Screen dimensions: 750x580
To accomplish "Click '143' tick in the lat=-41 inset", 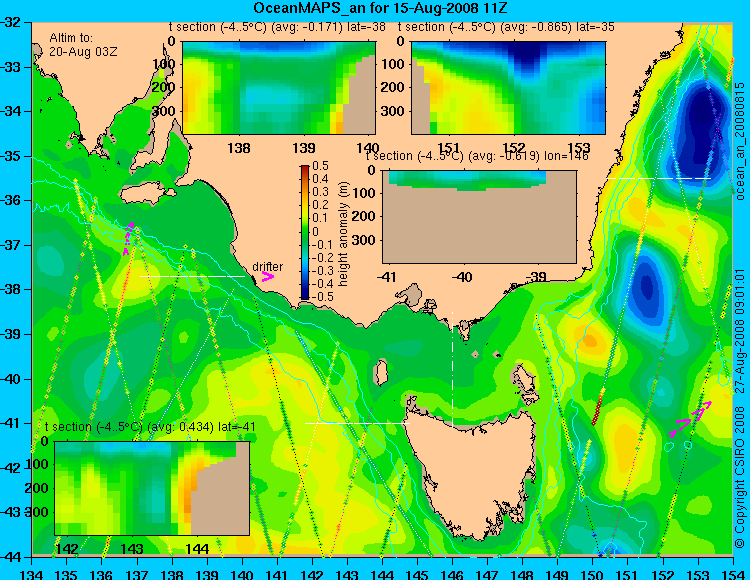I will click(132, 549).
